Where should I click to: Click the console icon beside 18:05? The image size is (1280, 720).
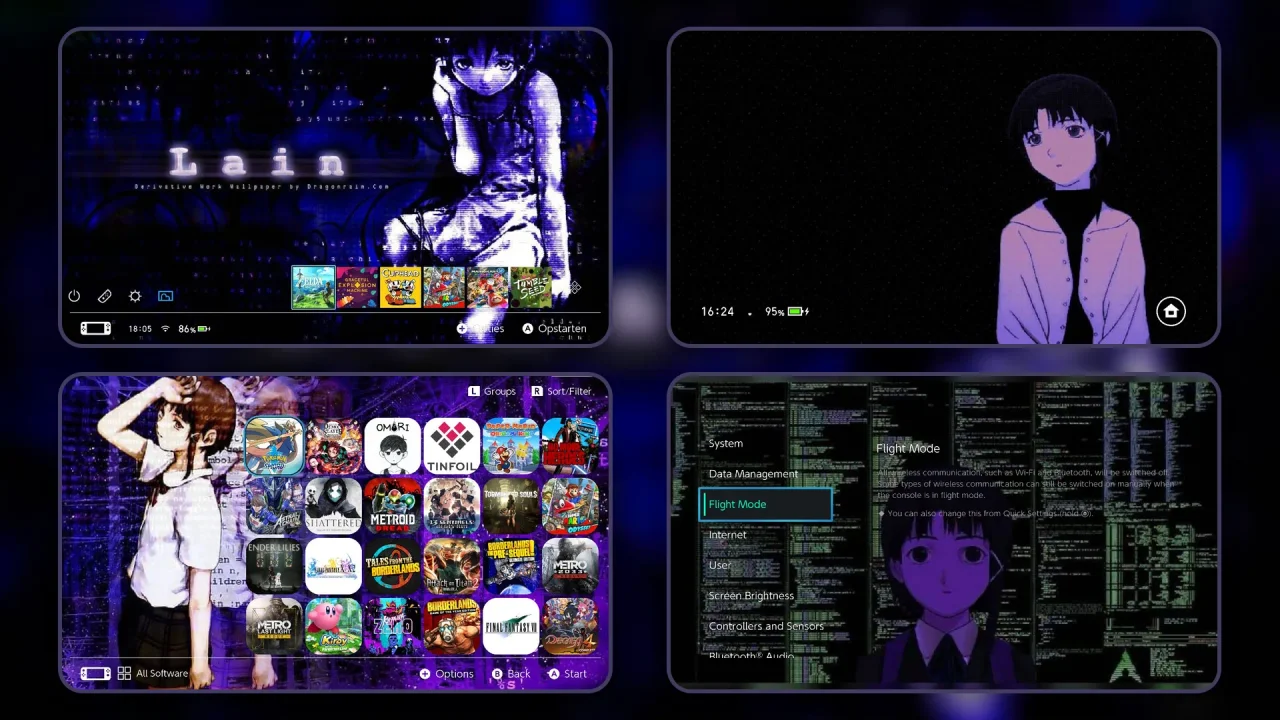click(x=96, y=328)
